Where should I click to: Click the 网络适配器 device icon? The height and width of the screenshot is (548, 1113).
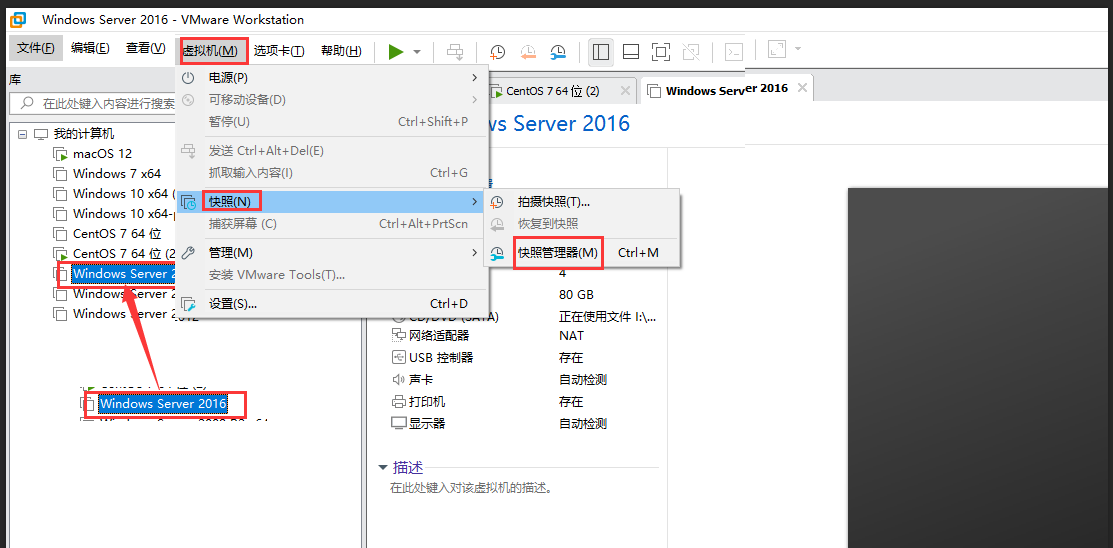click(x=398, y=336)
